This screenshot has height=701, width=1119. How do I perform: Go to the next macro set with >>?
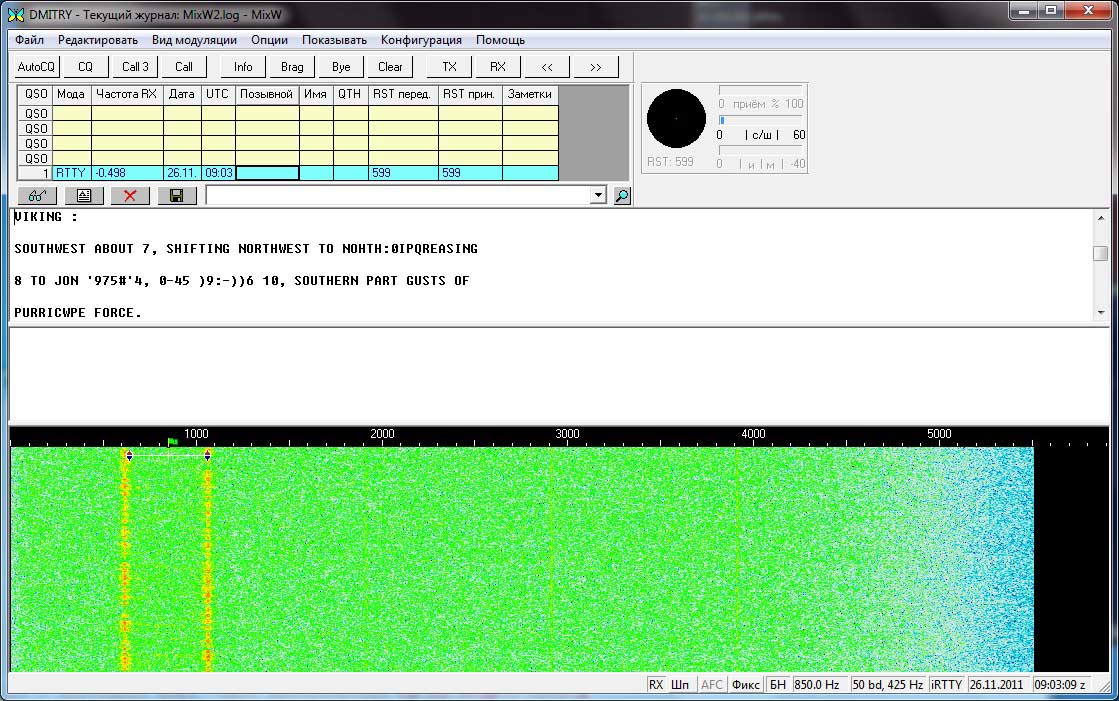[x=596, y=67]
